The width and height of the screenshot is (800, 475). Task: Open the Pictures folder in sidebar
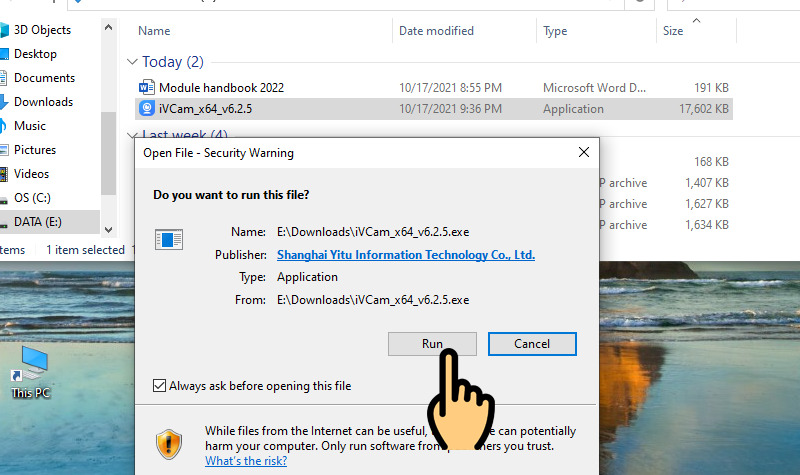click(x=34, y=150)
